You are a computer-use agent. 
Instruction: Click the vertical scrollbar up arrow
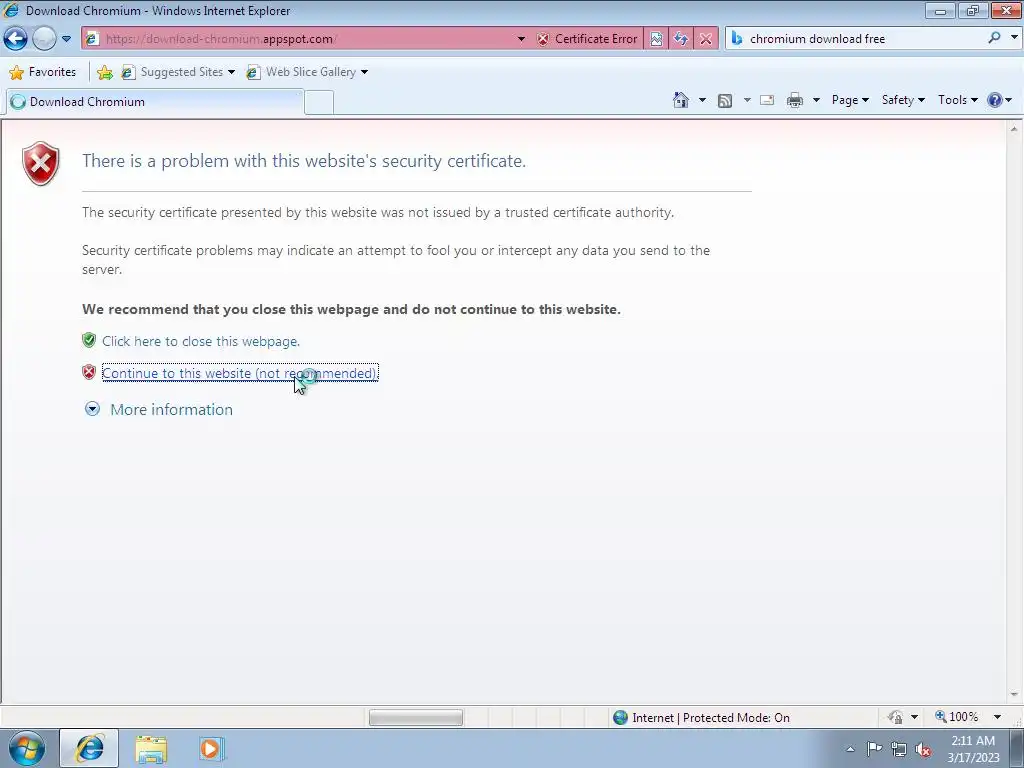click(1014, 129)
